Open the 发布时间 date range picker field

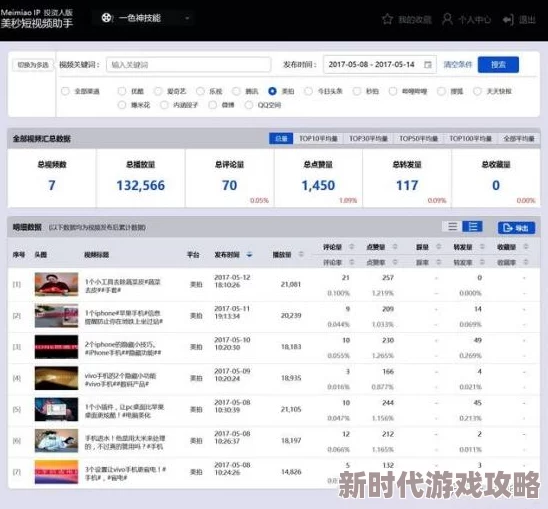(x=380, y=64)
